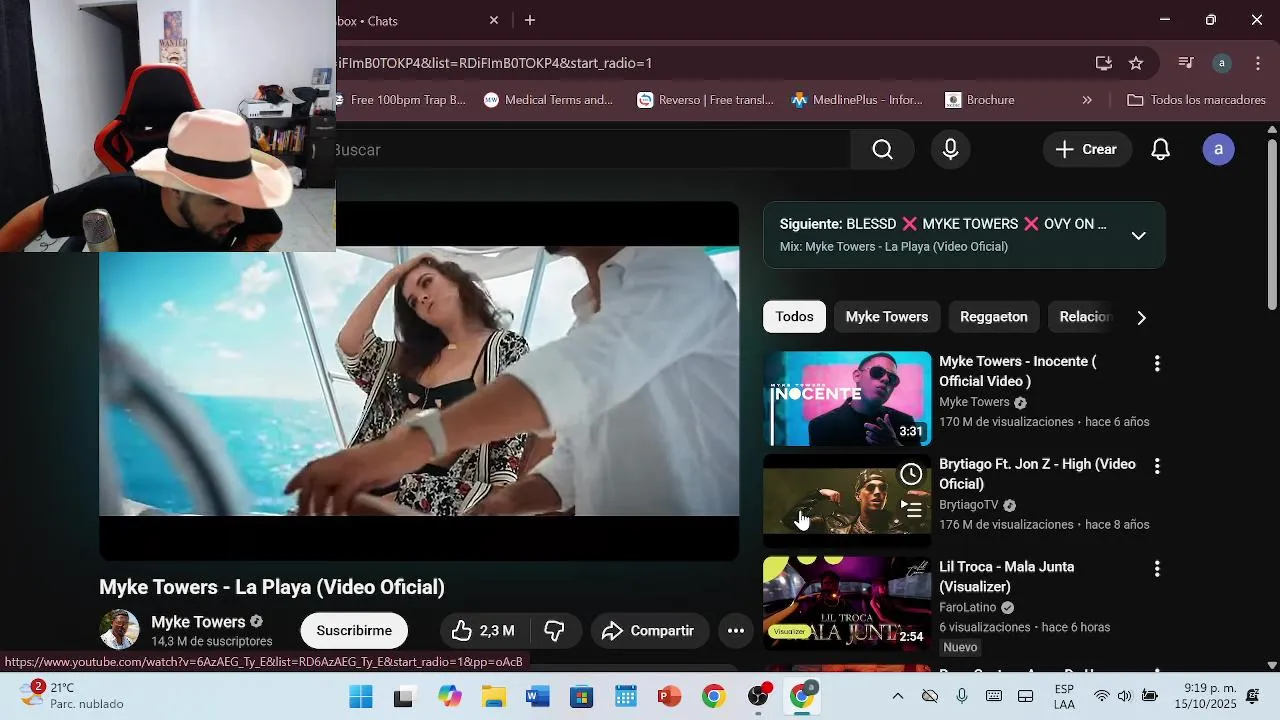This screenshot has width=1280, height=720.
Task: Click the browser address bar URL
Action: point(496,63)
